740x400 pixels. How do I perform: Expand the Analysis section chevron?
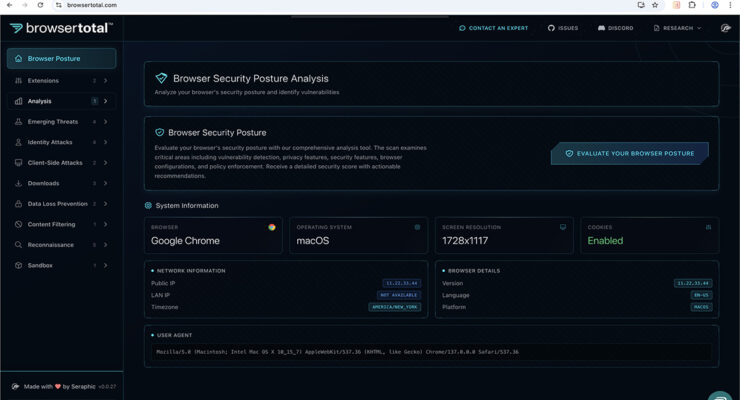click(105, 101)
